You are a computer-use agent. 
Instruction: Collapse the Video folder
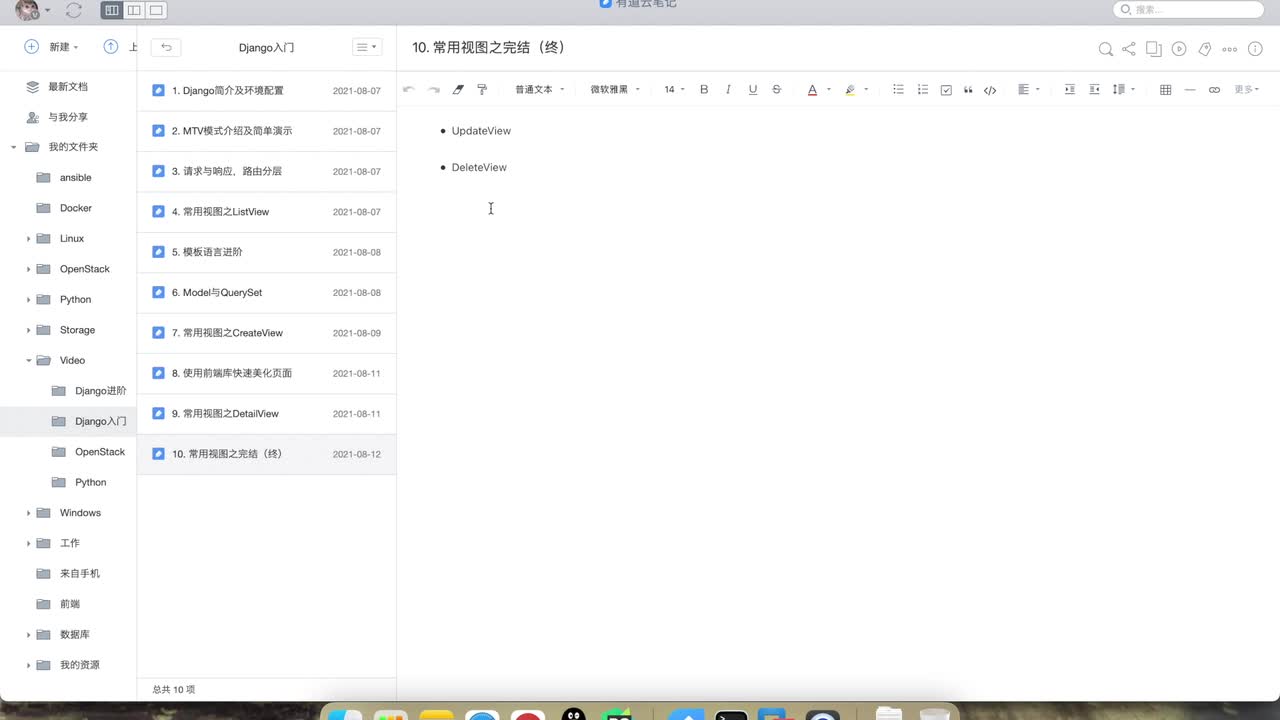28,360
